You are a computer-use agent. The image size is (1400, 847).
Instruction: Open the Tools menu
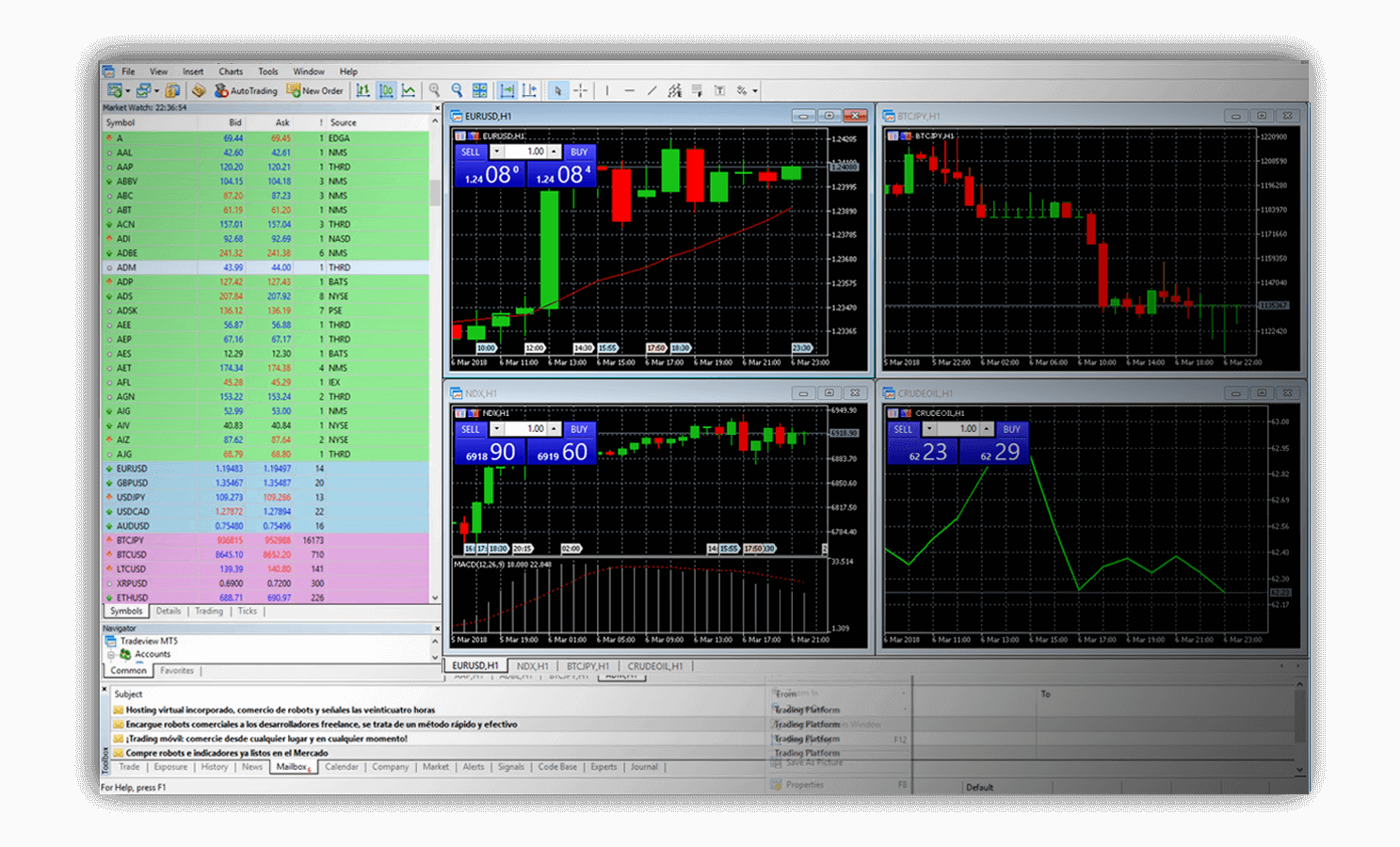(268, 72)
